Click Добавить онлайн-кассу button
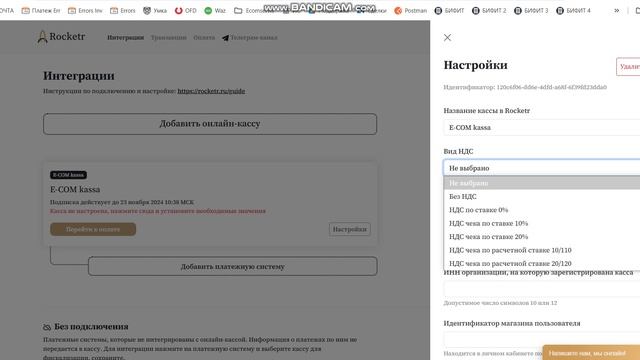This screenshot has width=640, height=360. coord(210,124)
